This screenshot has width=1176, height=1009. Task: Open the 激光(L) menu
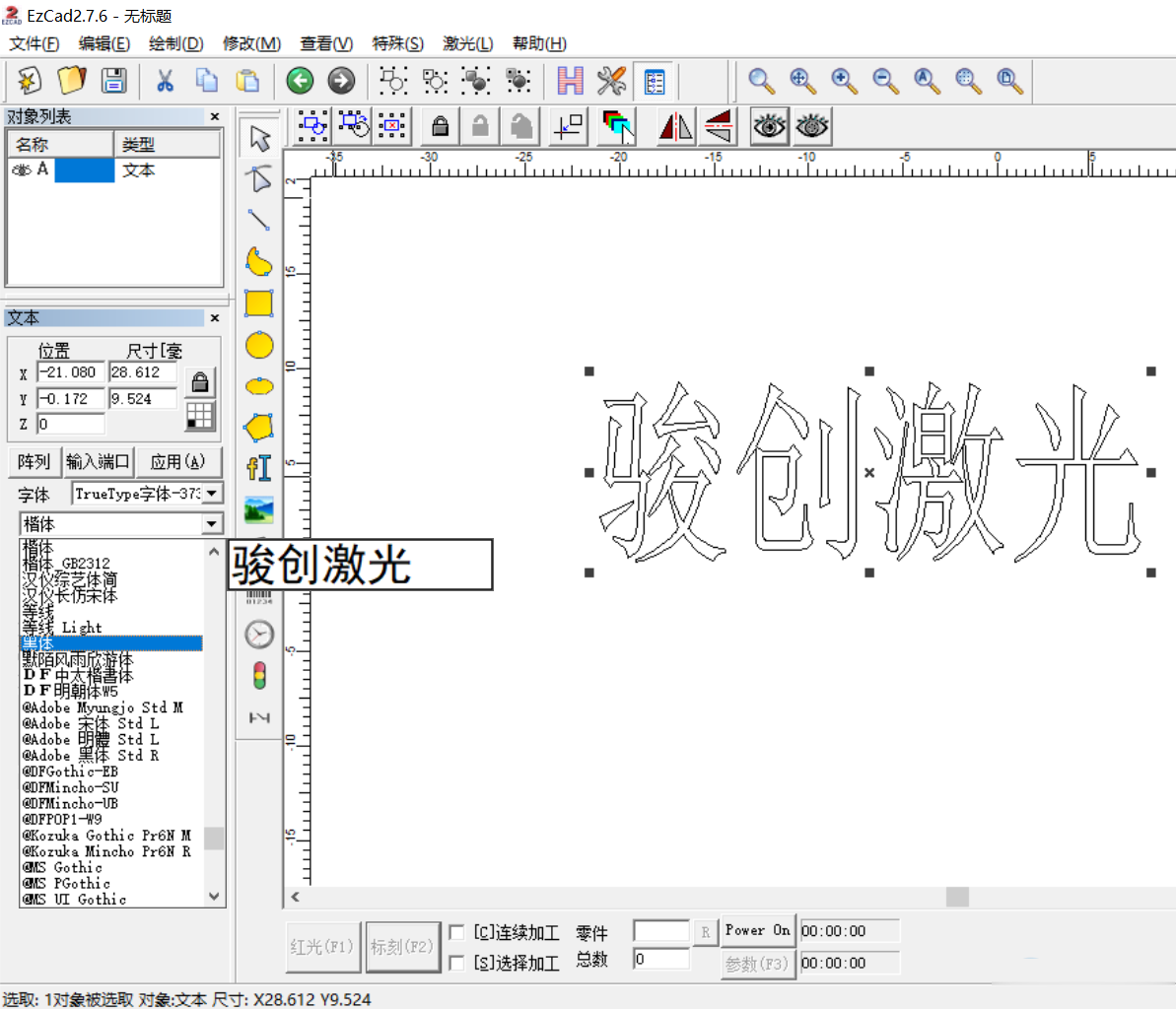pyautogui.click(x=468, y=43)
